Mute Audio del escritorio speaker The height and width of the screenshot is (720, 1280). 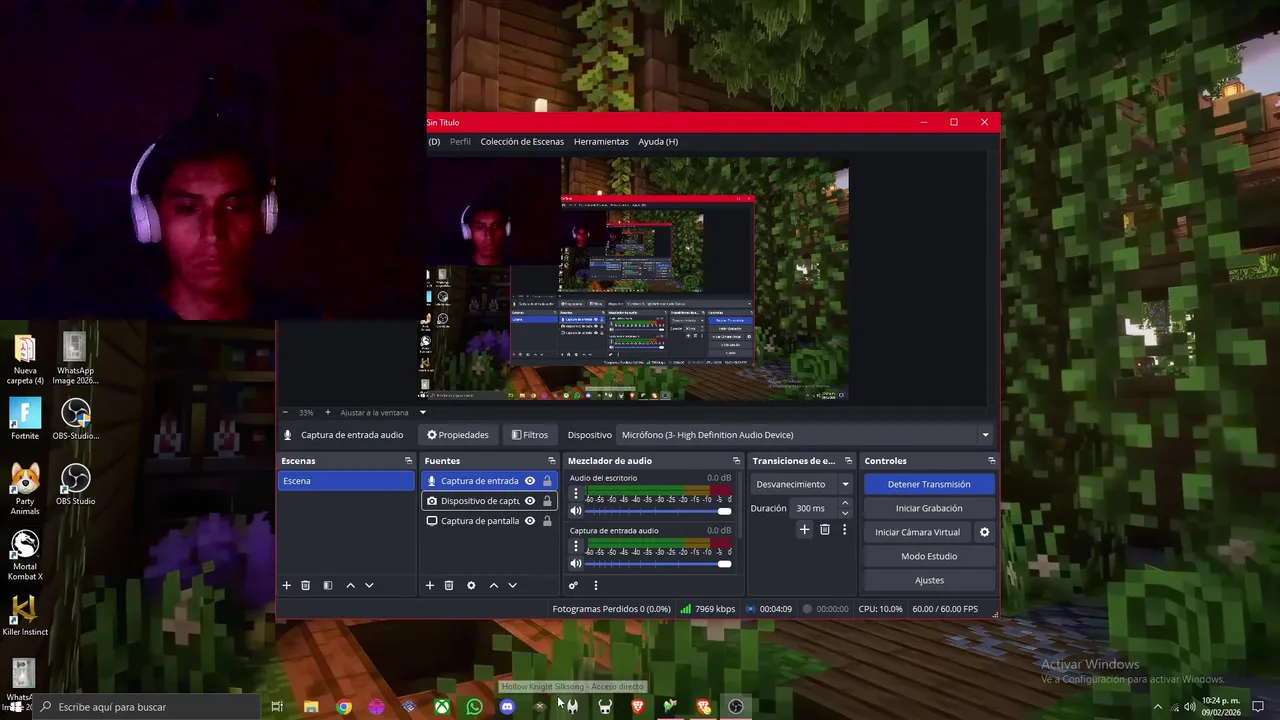(x=576, y=511)
